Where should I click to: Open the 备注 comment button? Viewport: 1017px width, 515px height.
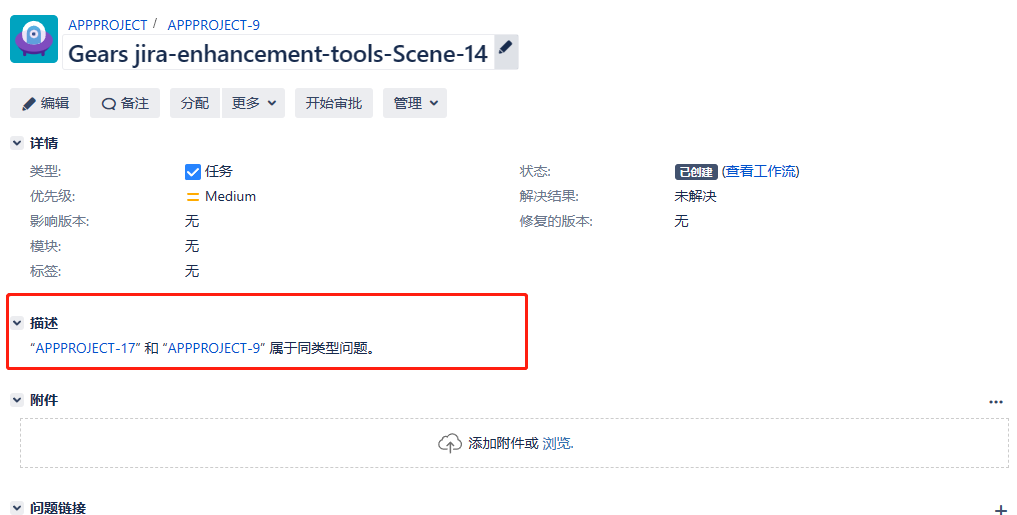click(x=125, y=103)
